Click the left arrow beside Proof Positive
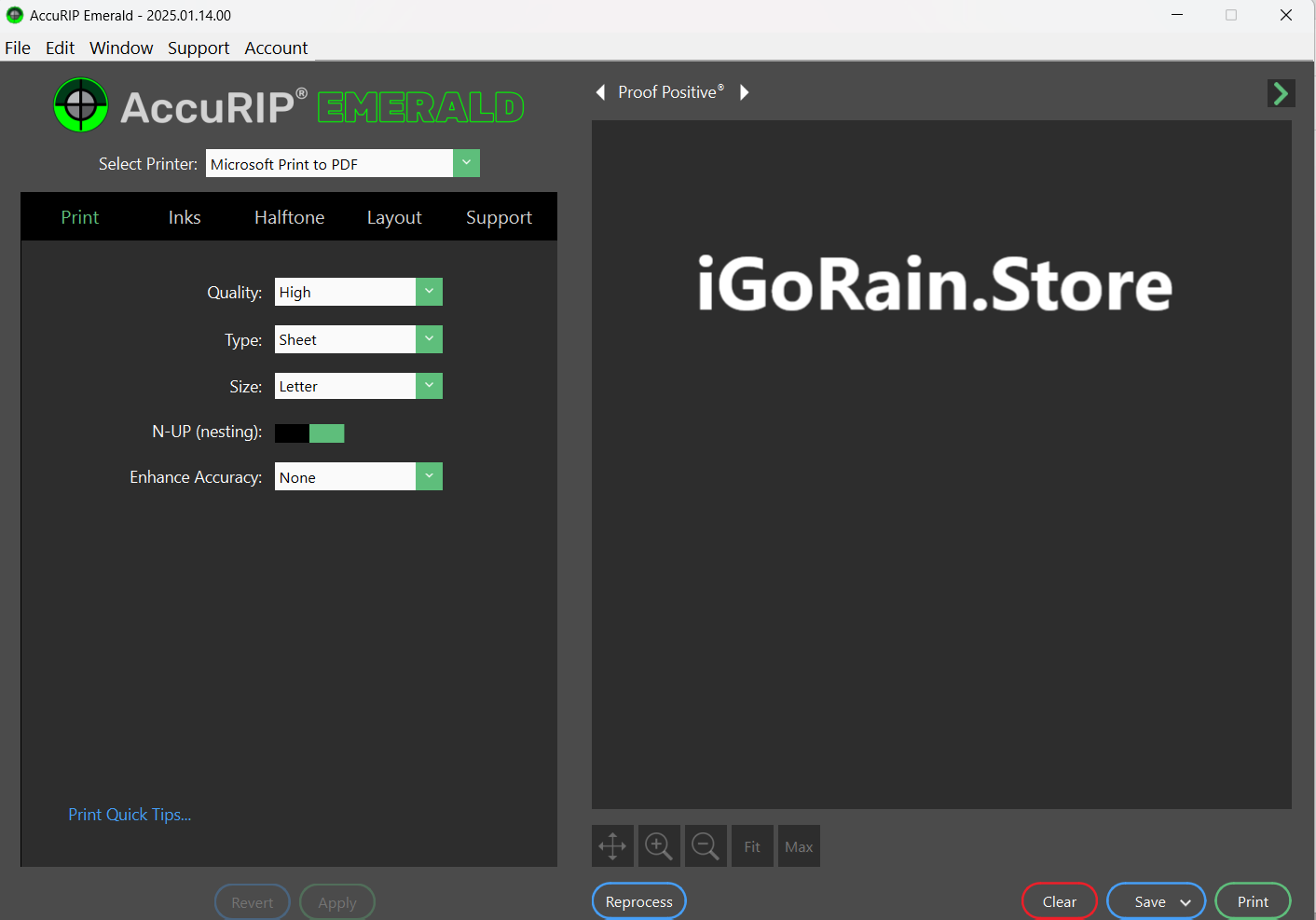The width and height of the screenshot is (1316, 920). point(601,92)
